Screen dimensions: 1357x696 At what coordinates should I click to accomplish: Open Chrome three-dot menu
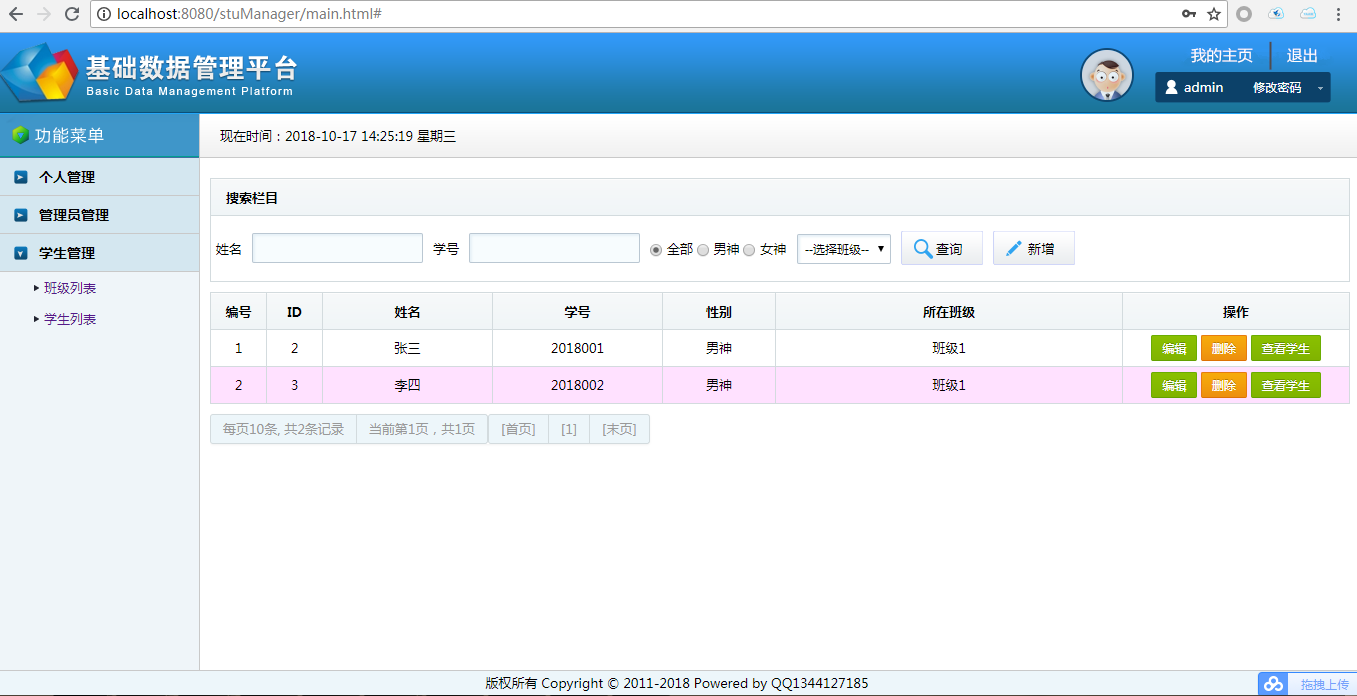tap(1338, 14)
